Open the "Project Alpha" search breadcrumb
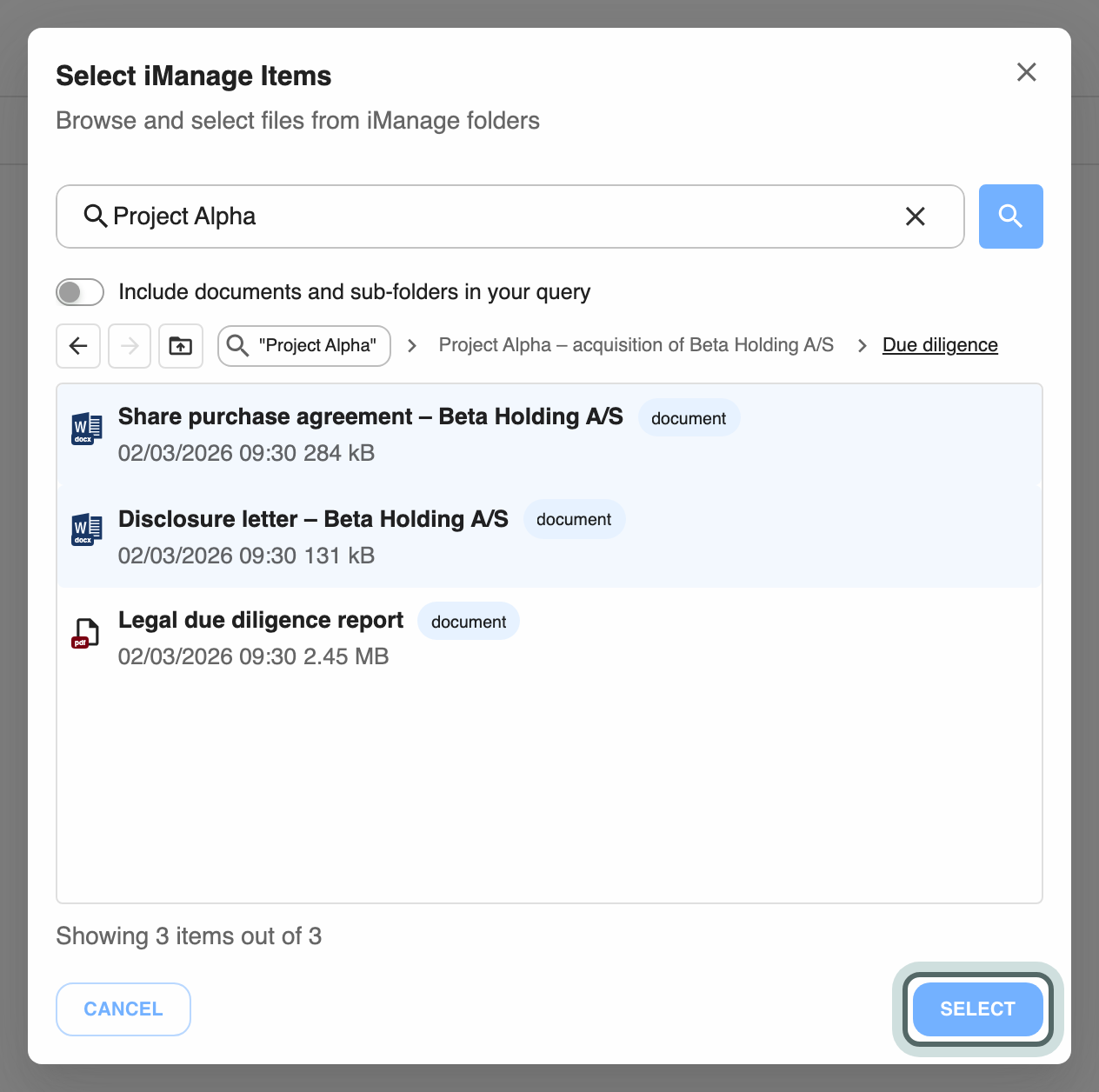 coord(304,346)
